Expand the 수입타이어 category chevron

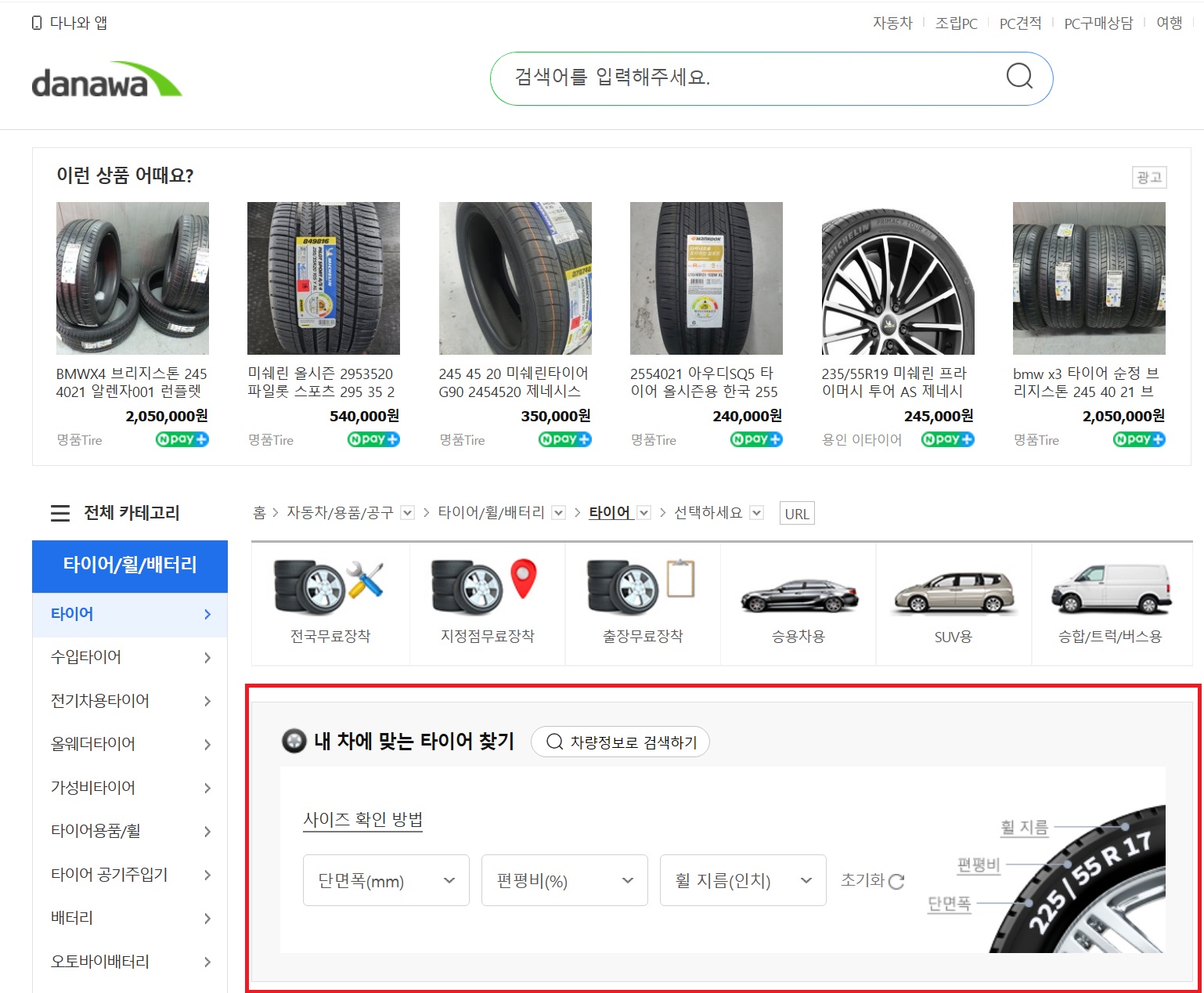(x=207, y=658)
